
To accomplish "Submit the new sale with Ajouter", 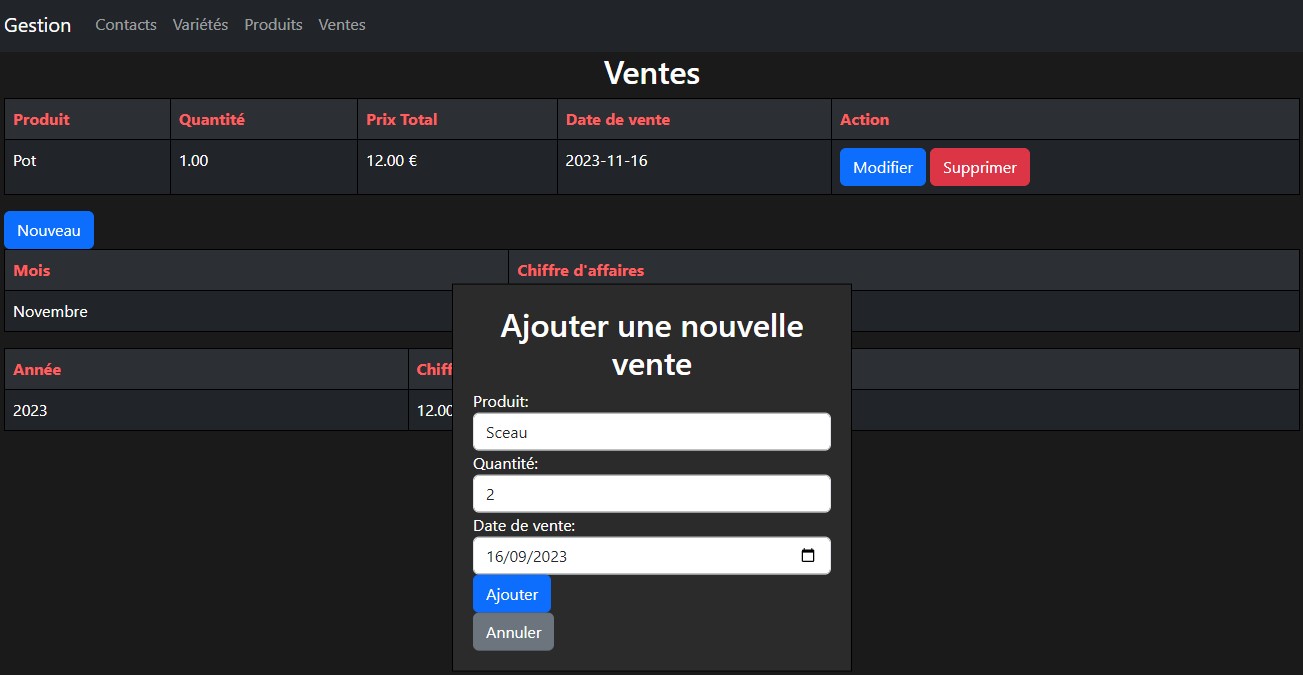I will click(x=511, y=594).
